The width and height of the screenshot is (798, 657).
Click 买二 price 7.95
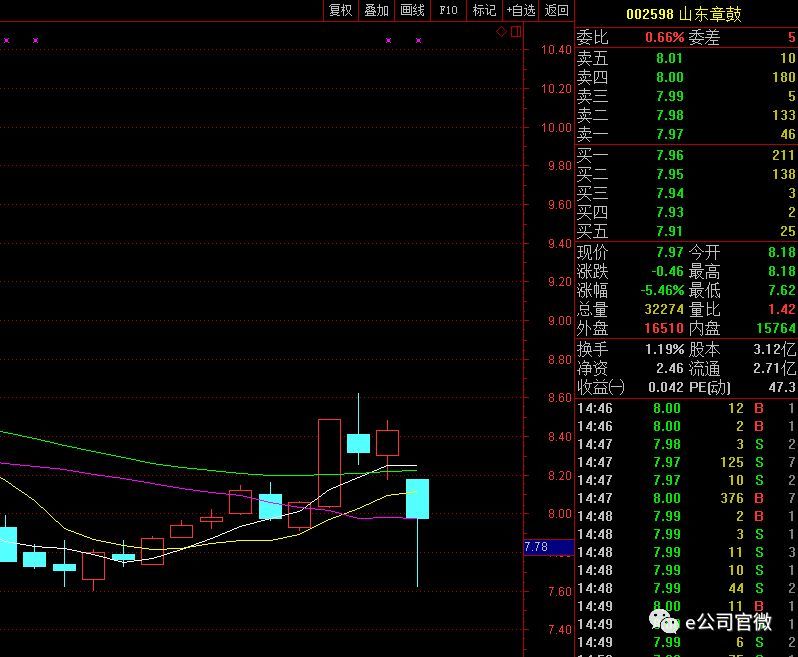[669, 174]
